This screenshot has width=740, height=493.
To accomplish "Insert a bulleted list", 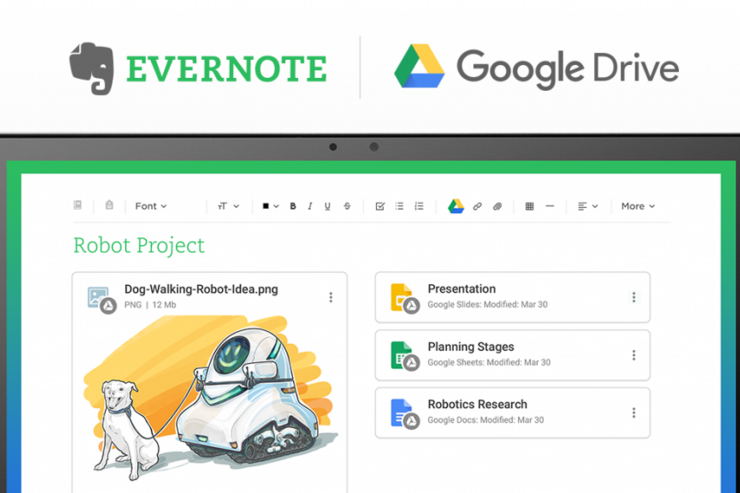I will point(400,206).
